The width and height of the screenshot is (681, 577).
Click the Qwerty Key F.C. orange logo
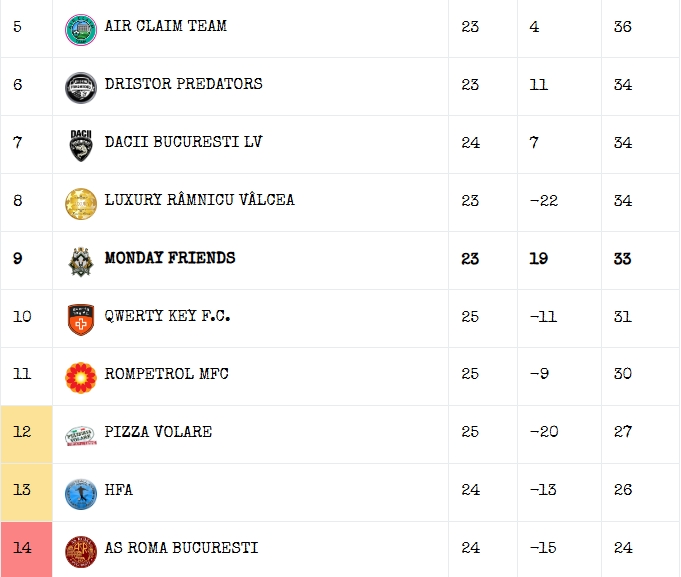pos(81,319)
